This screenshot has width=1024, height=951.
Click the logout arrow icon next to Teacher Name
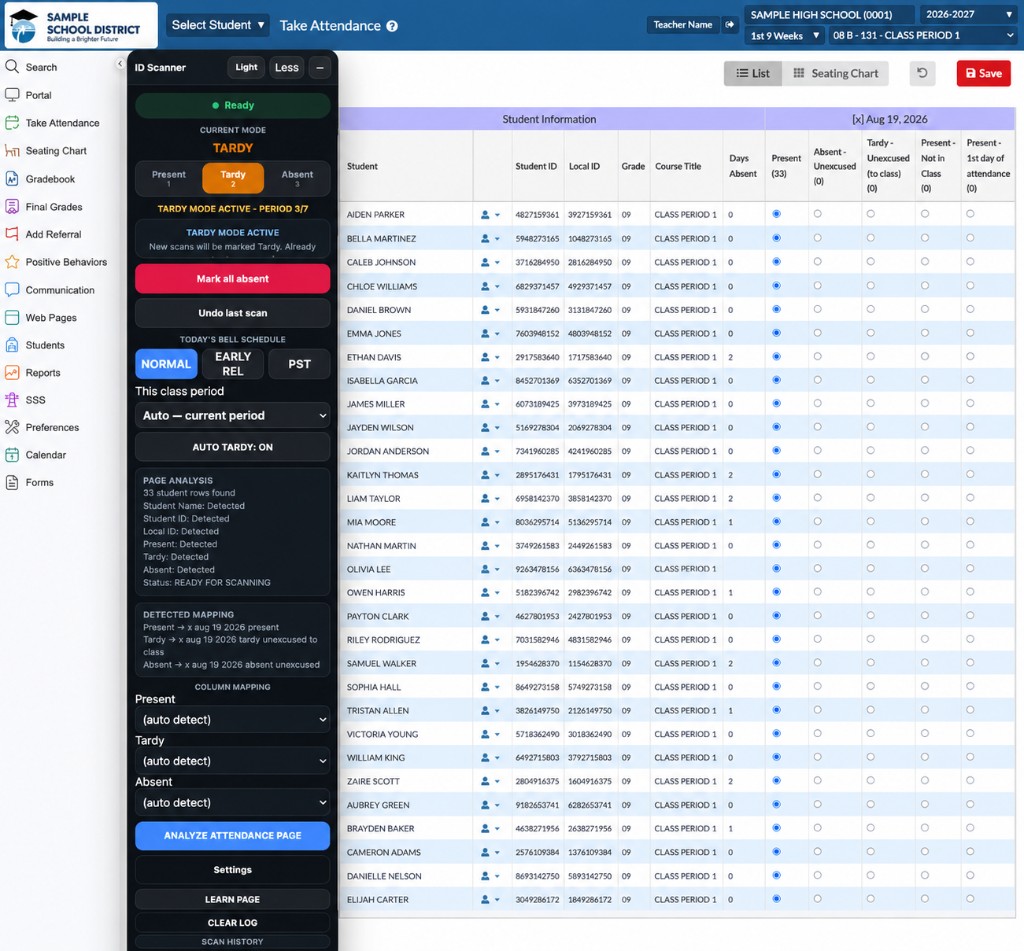coord(729,25)
